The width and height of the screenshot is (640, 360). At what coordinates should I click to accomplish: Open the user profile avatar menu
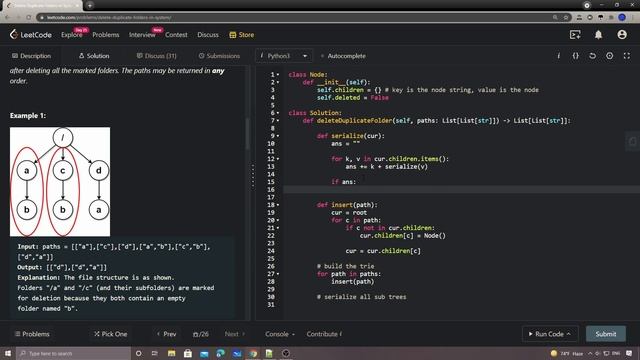[622, 35]
